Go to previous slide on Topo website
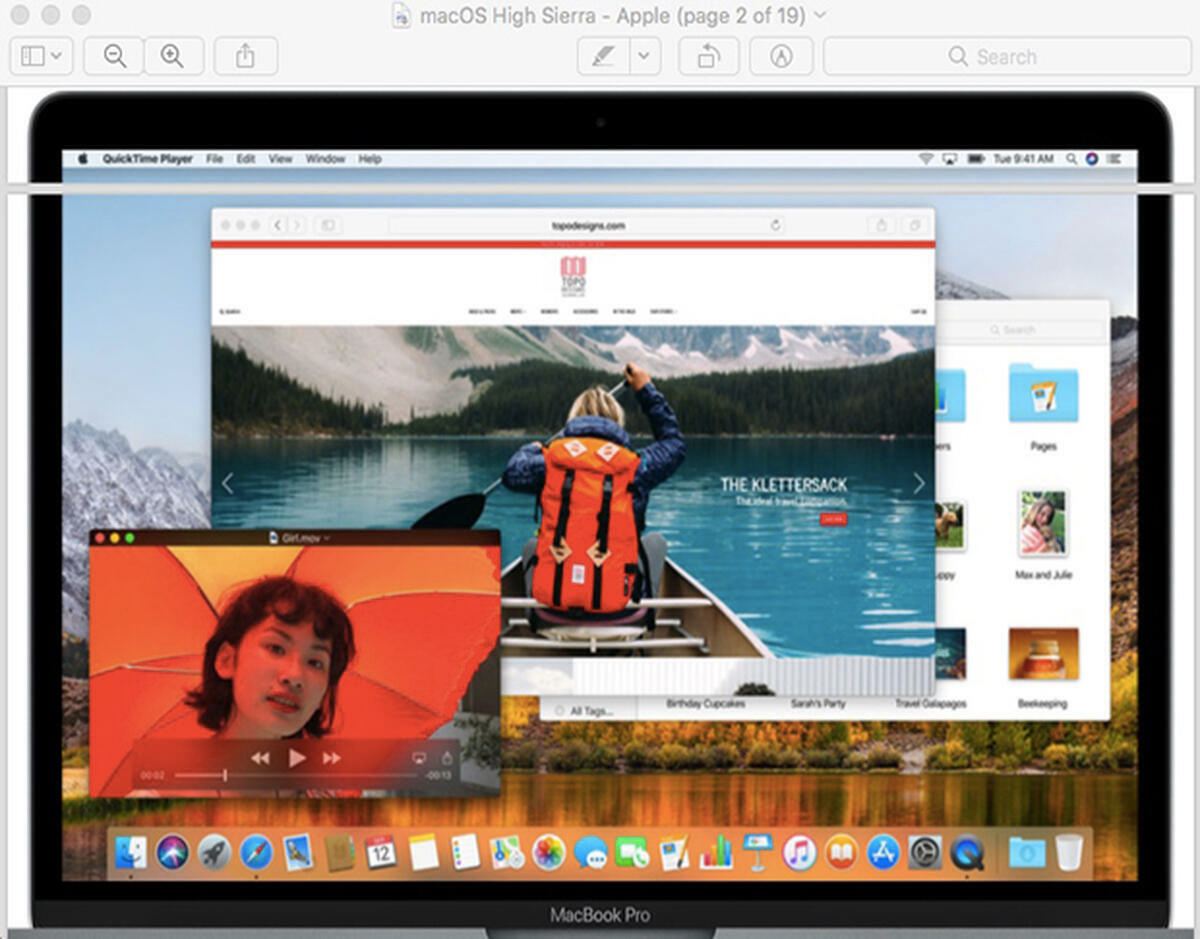1200x939 pixels. point(227,484)
